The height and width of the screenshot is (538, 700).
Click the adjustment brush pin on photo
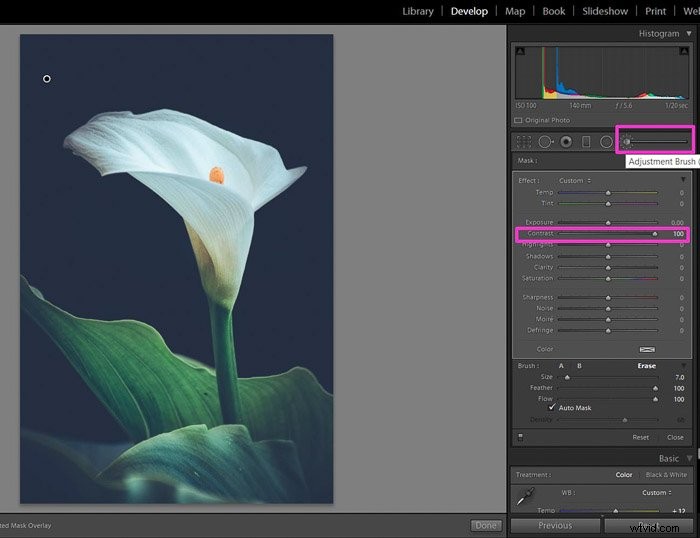(47, 79)
